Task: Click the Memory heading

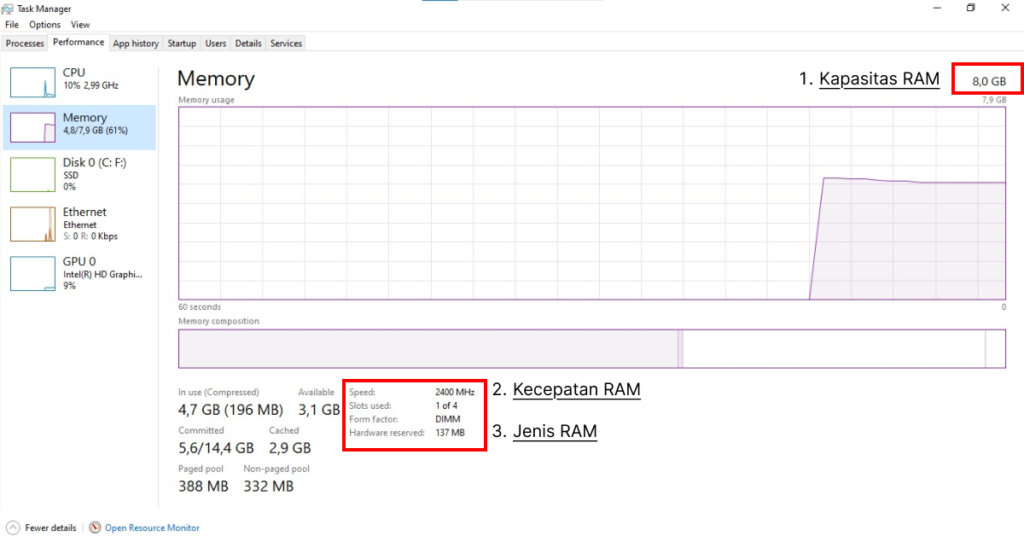Action: coord(216,78)
